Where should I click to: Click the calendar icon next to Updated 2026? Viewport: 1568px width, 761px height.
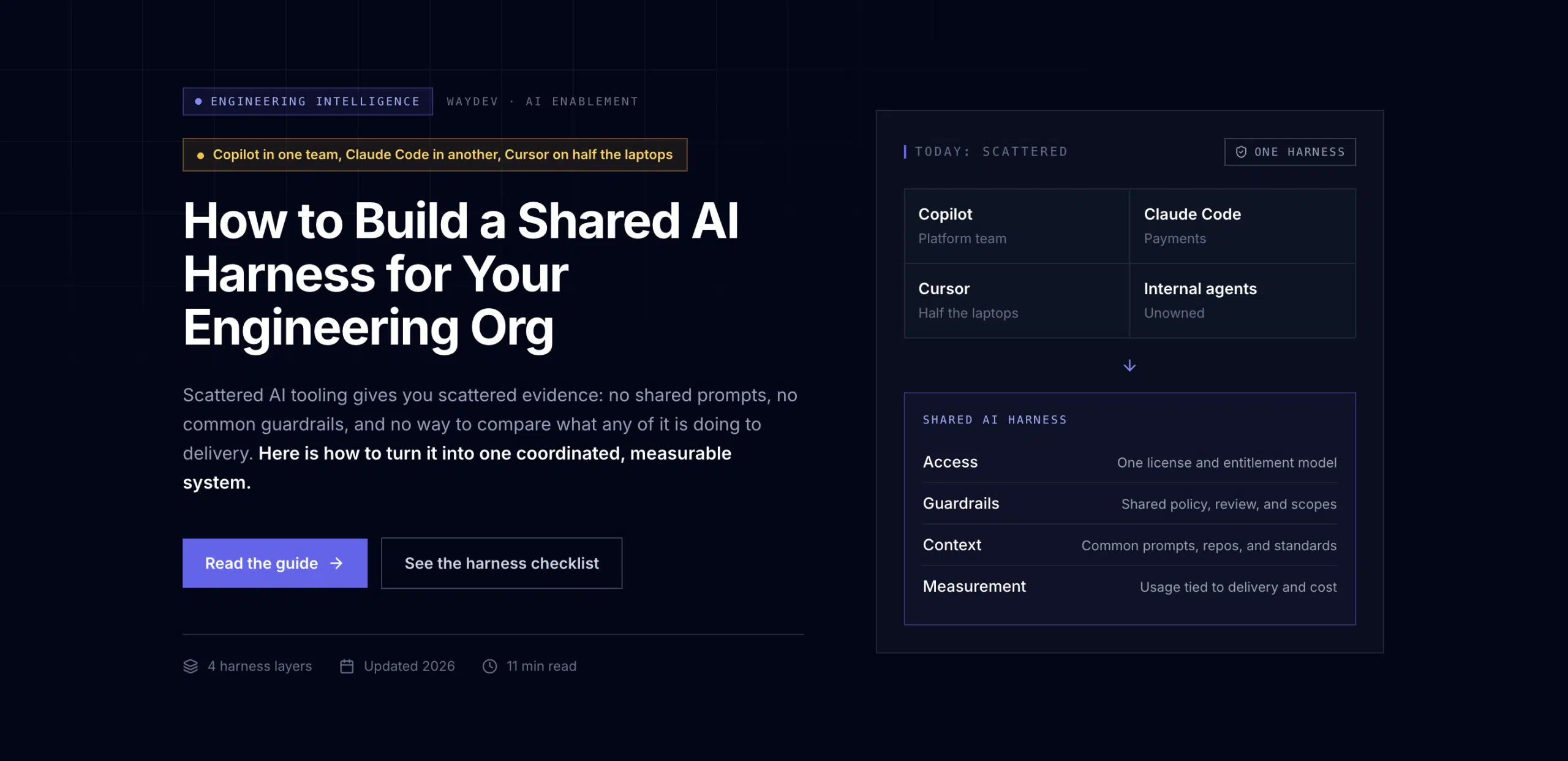[x=347, y=666]
